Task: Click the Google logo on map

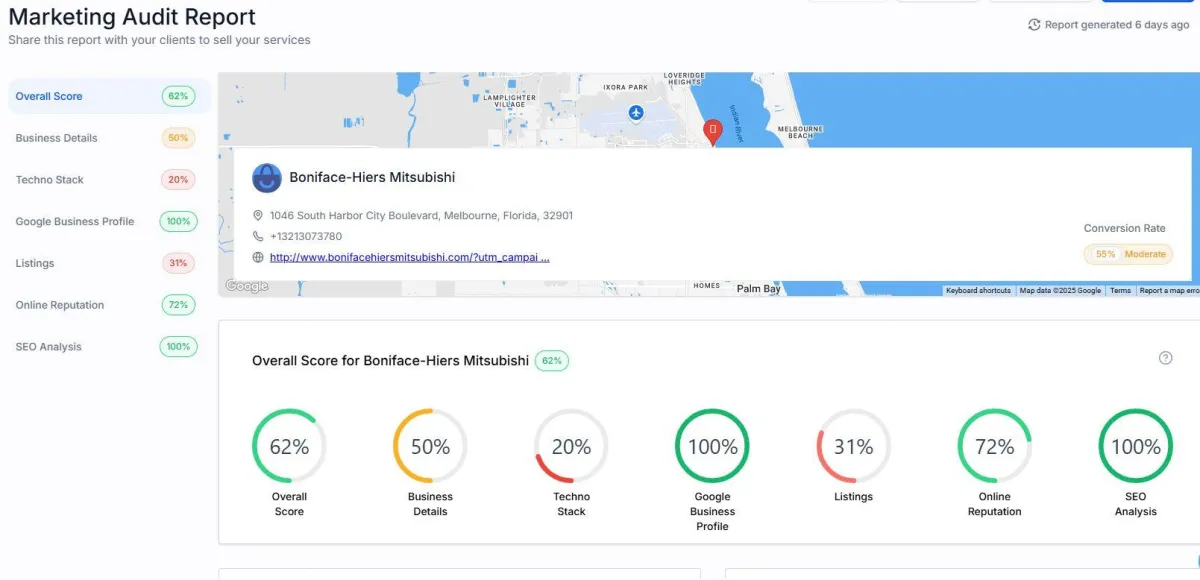Action: pyautogui.click(x=247, y=287)
